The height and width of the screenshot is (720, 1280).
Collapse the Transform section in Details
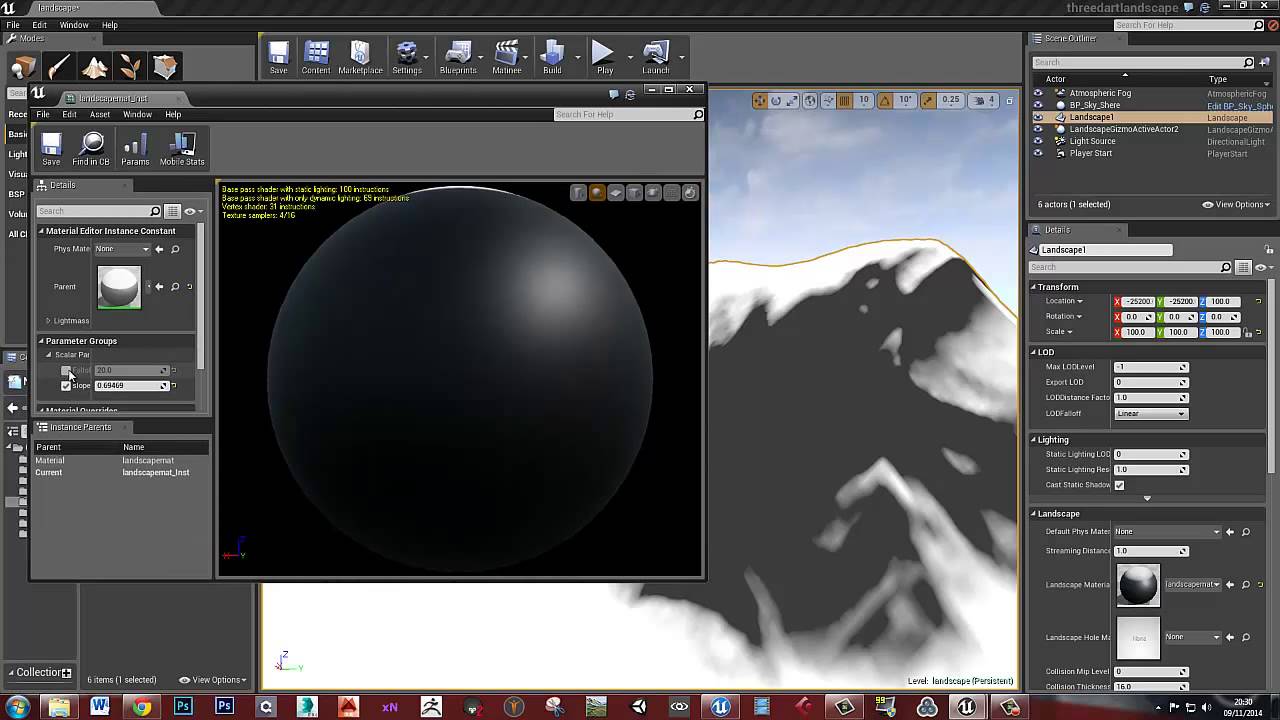pos(1034,287)
